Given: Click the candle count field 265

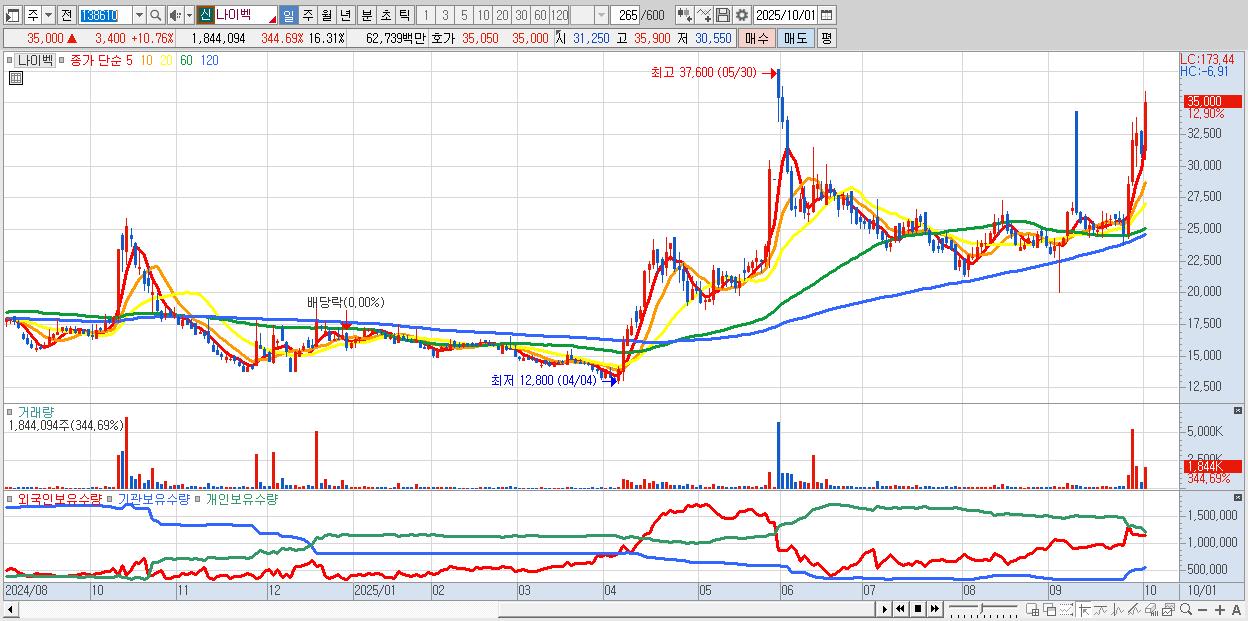Looking at the screenshot, I should tap(624, 16).
